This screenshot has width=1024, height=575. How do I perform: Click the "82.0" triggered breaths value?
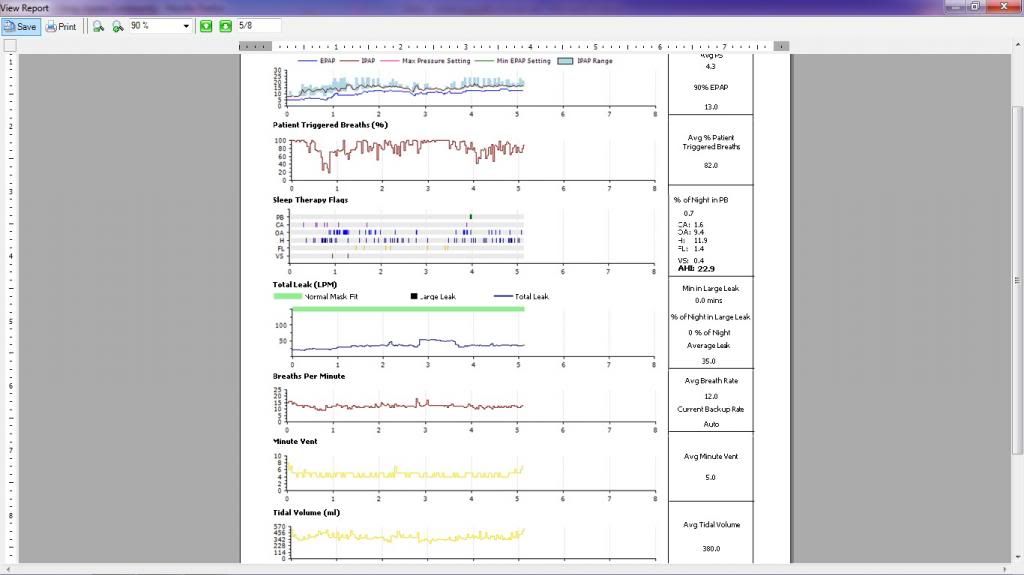tap(711, 166)
